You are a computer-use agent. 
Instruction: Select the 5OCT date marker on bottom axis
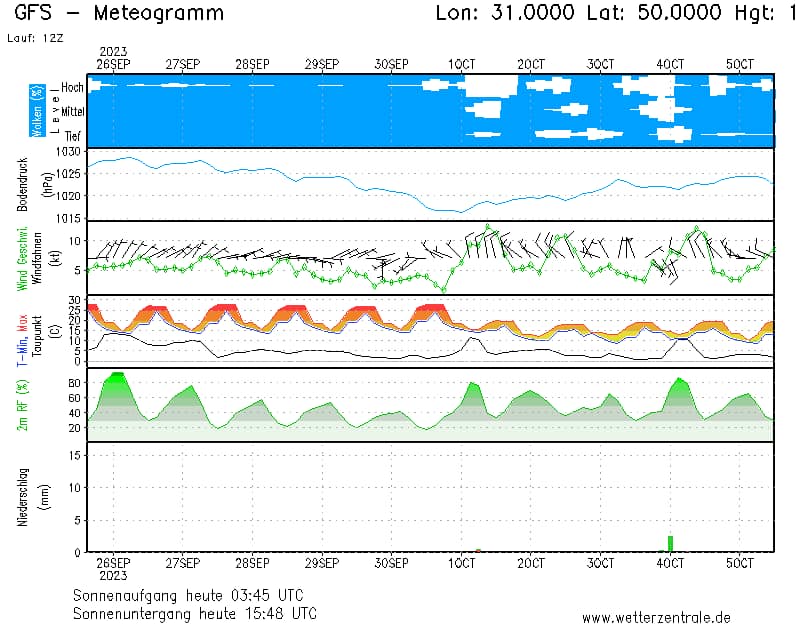click(740, 563)
